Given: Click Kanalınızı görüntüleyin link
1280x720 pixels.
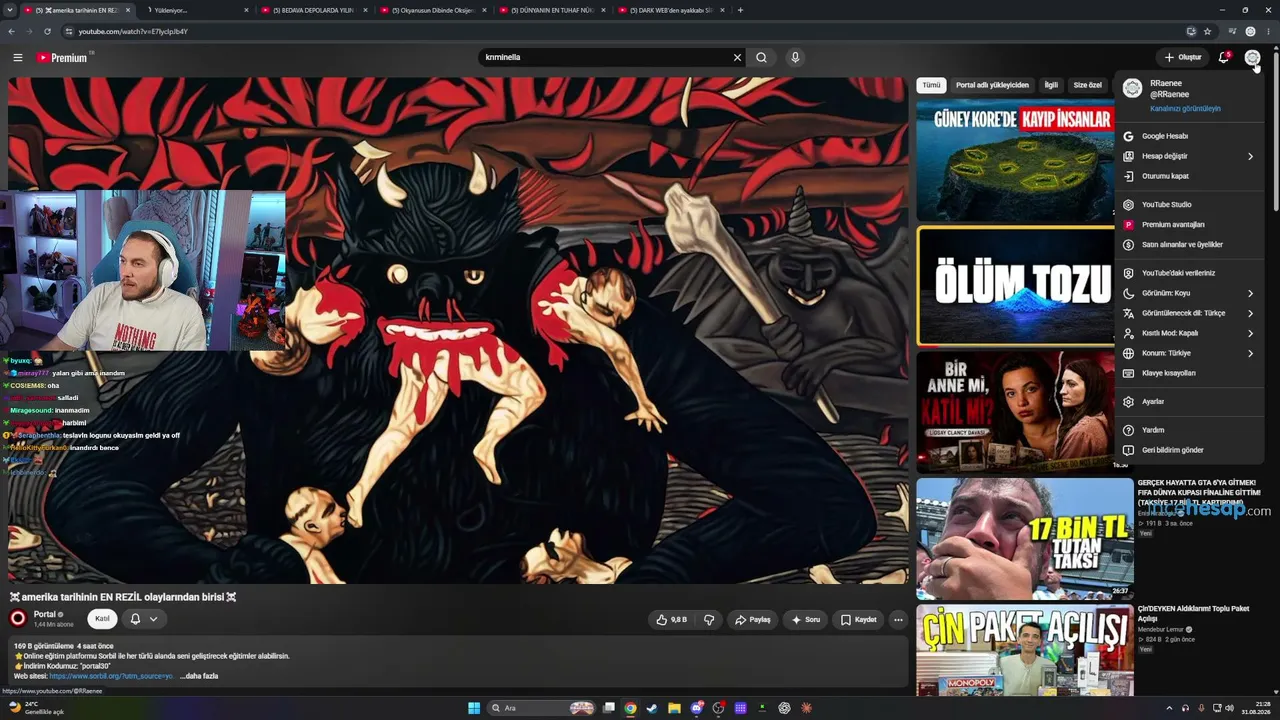Looking at the screenshot, I should tap(1185, 108).
